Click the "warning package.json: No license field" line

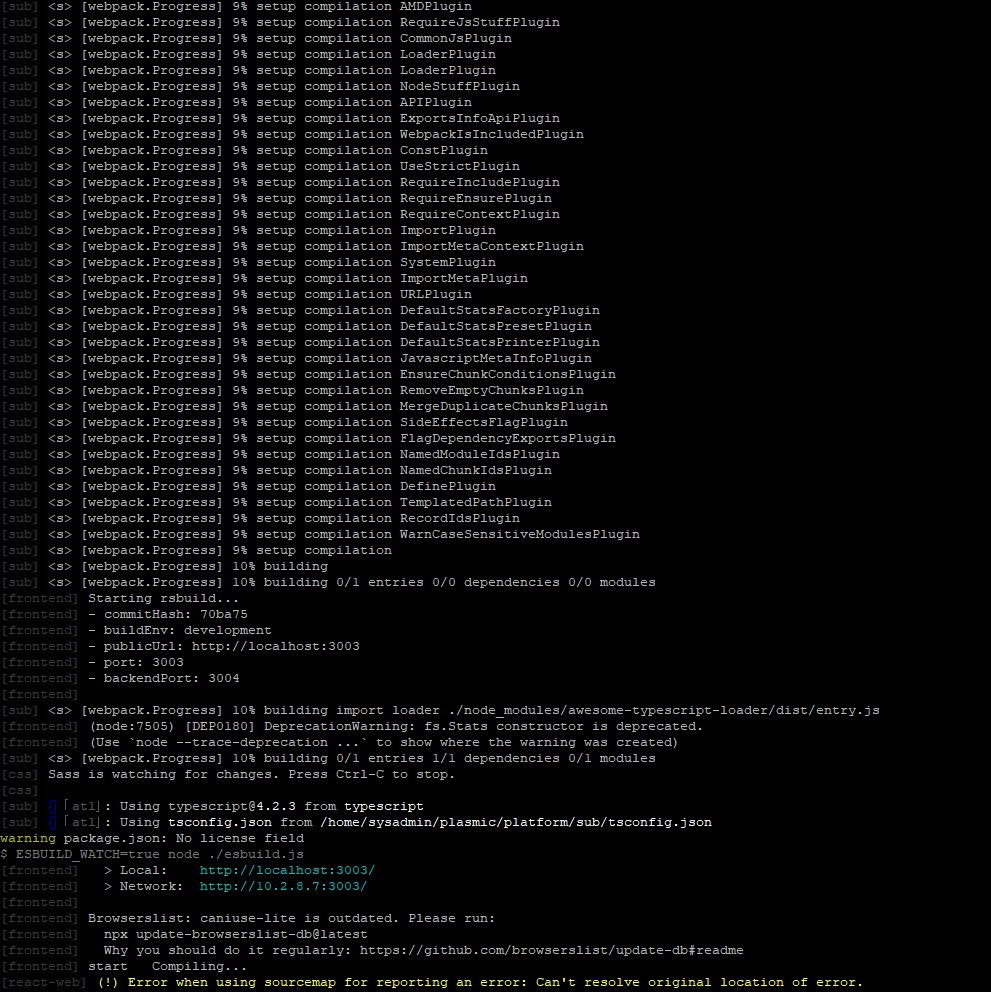(152, 838)
